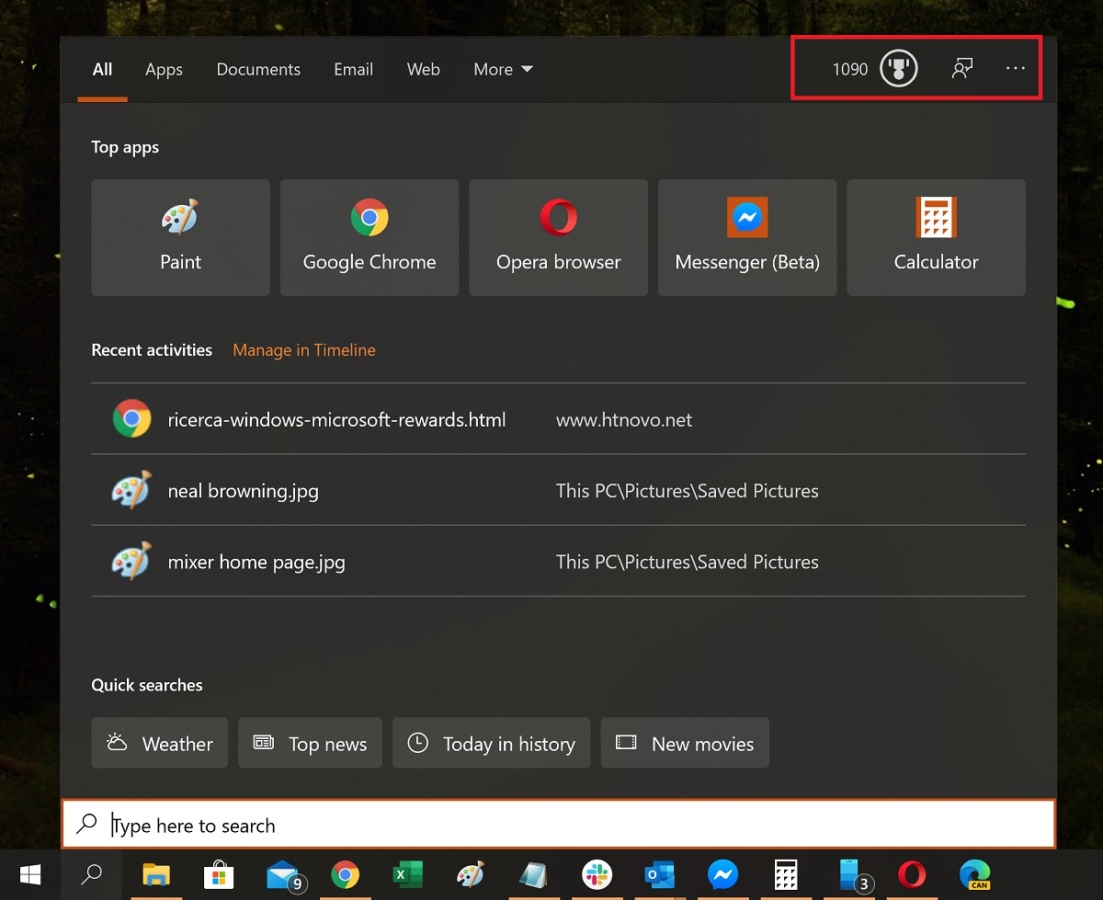Viewport: 1103px width, 900px height.
Task: Open Calculator from Top apps
Action: click(936, 238)
